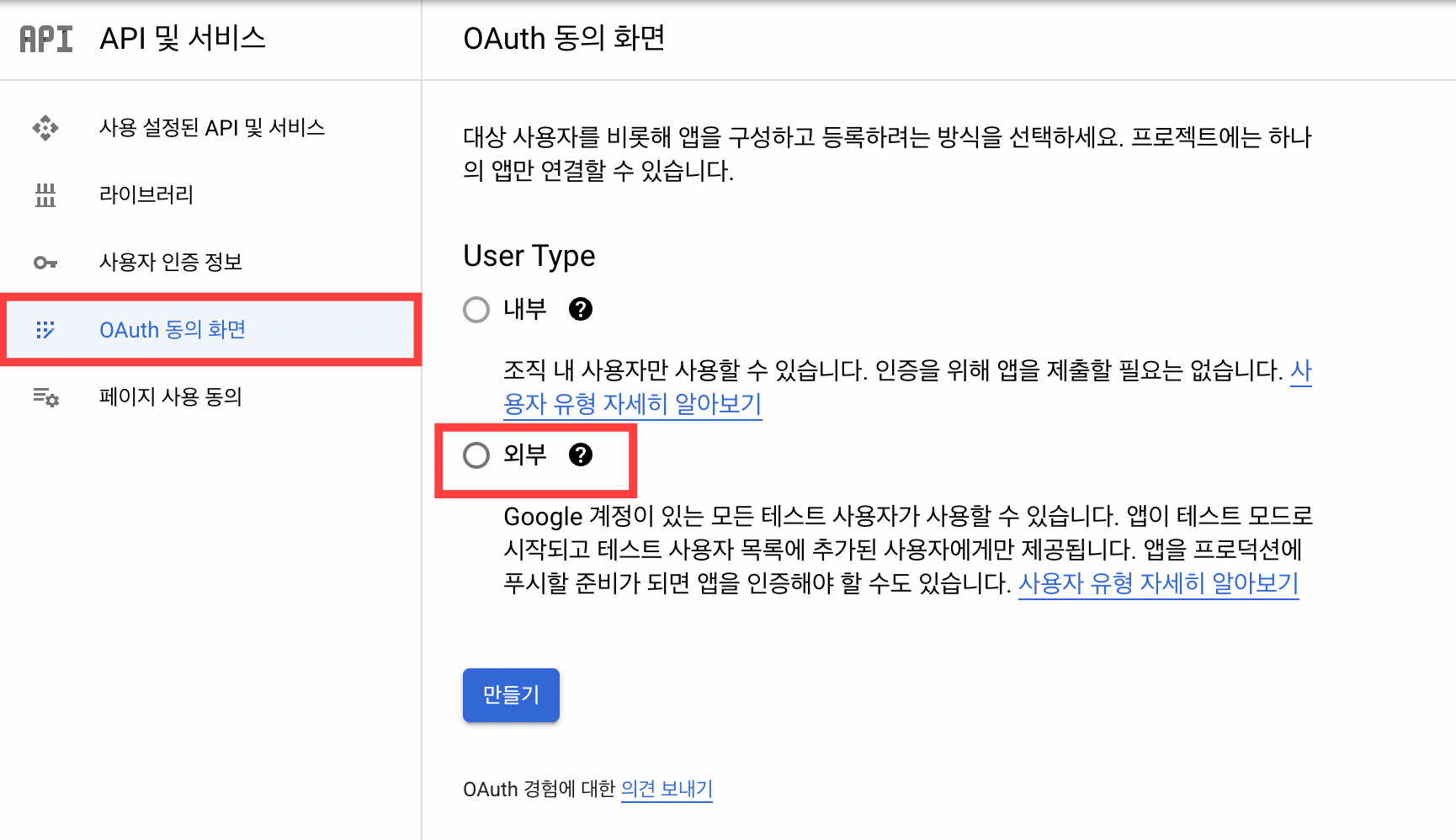Click the OAuth consent screen dotted icon
The height and width of the screenshot is (840, 1456).
click(45, 330)
